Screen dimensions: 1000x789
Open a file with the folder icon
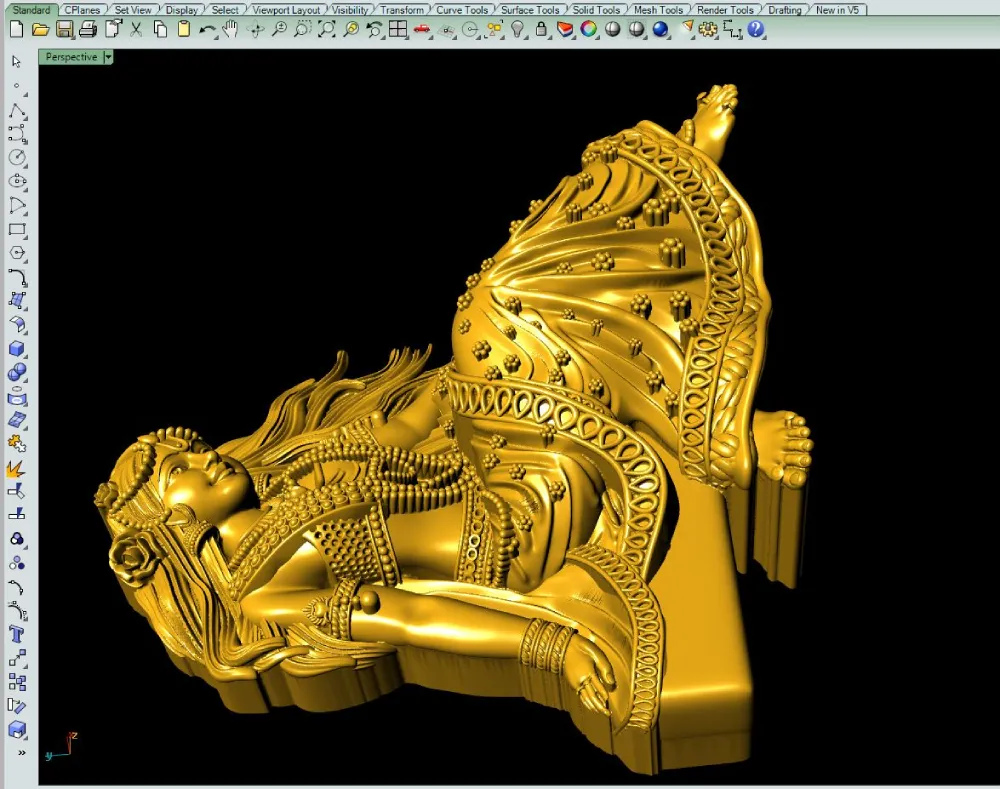40,29
